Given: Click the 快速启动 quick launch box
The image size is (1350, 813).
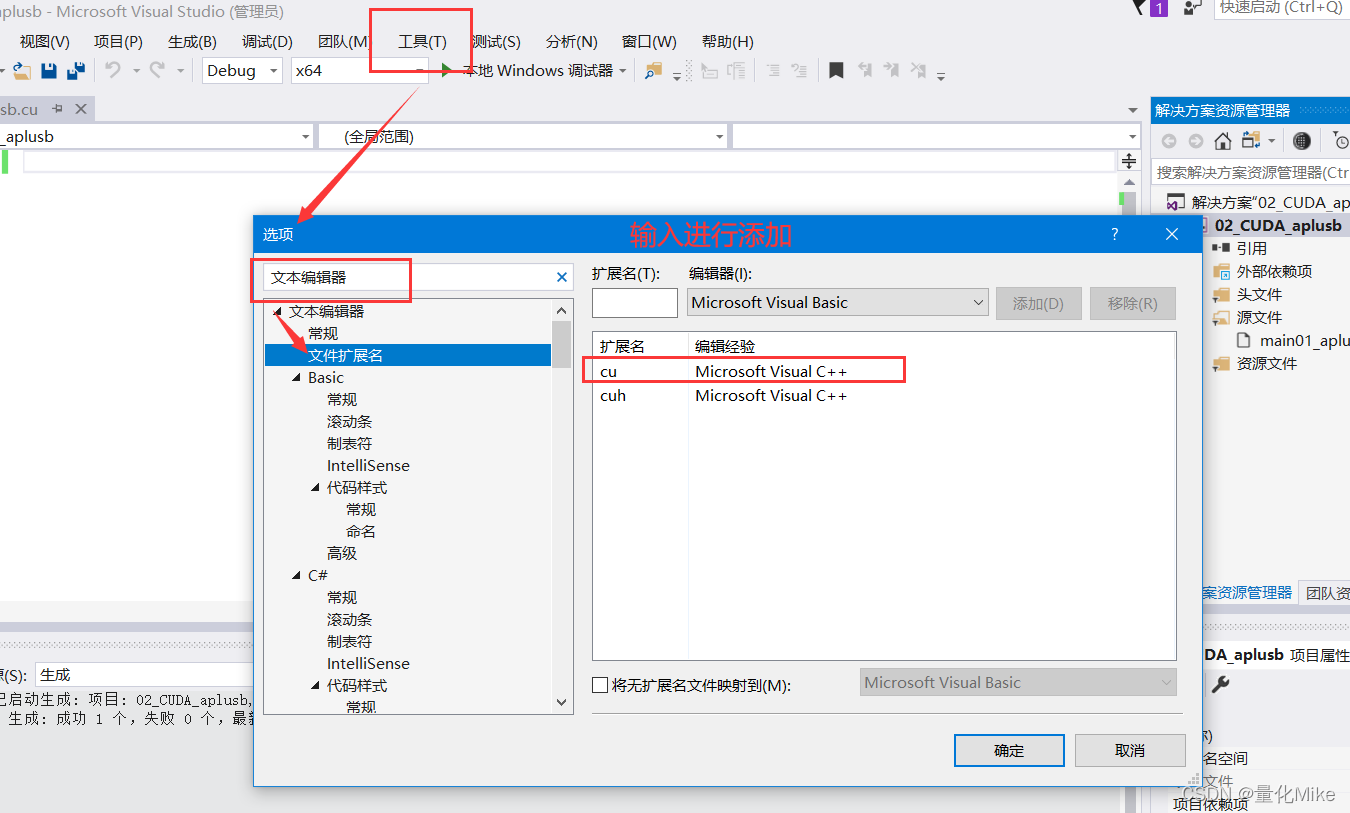Looking at the screenshot, I should 1281,8.
